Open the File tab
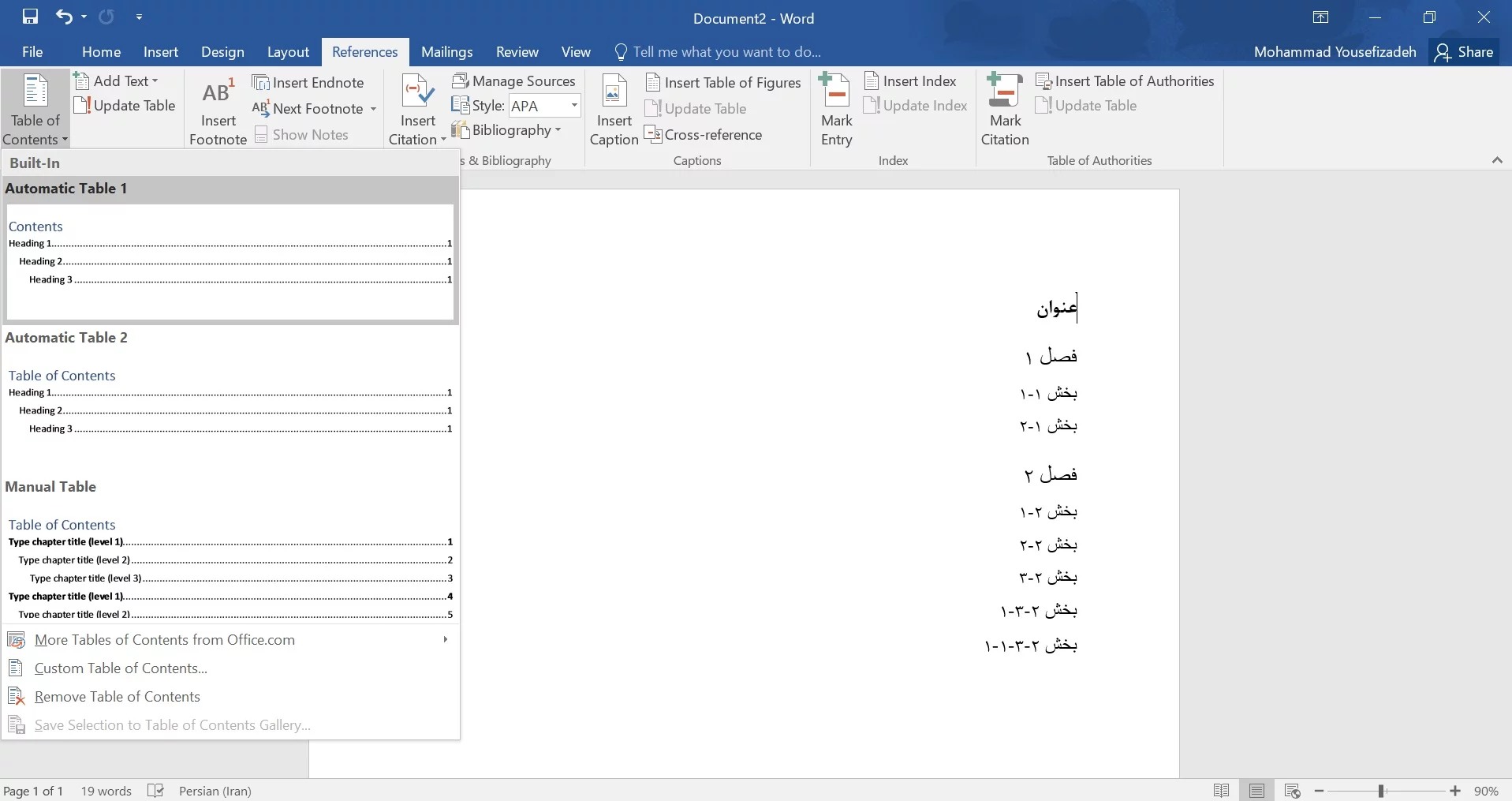The height and width of the screenshot is (801, 1512). (x=32, y=51)
